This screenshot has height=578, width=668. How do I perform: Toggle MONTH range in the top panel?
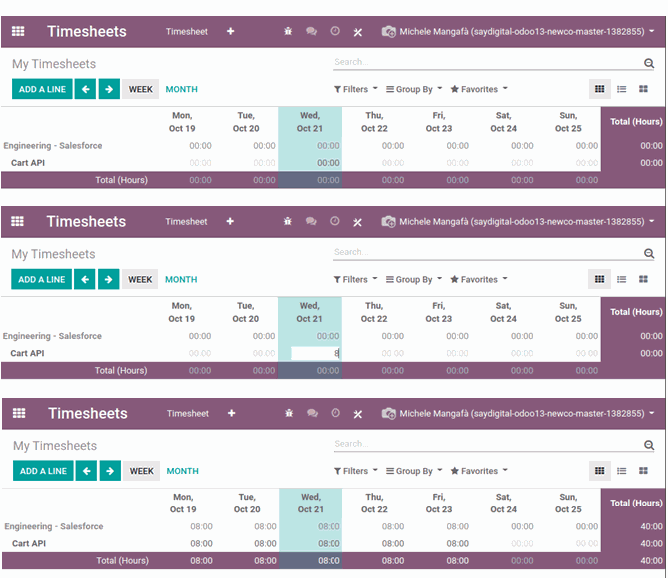[181, 89]
